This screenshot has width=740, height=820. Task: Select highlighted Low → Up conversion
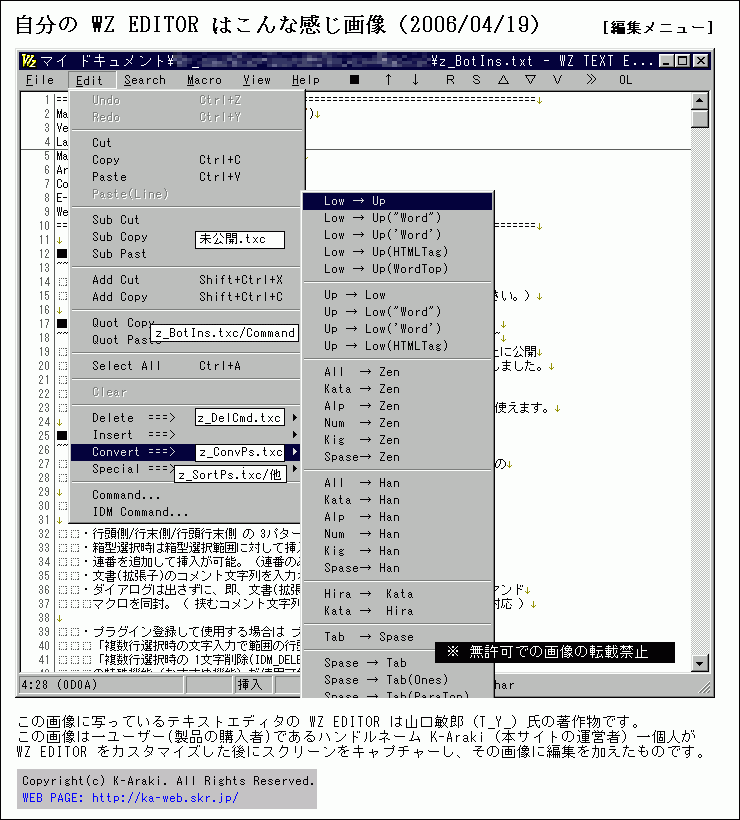tap(397, 201)
